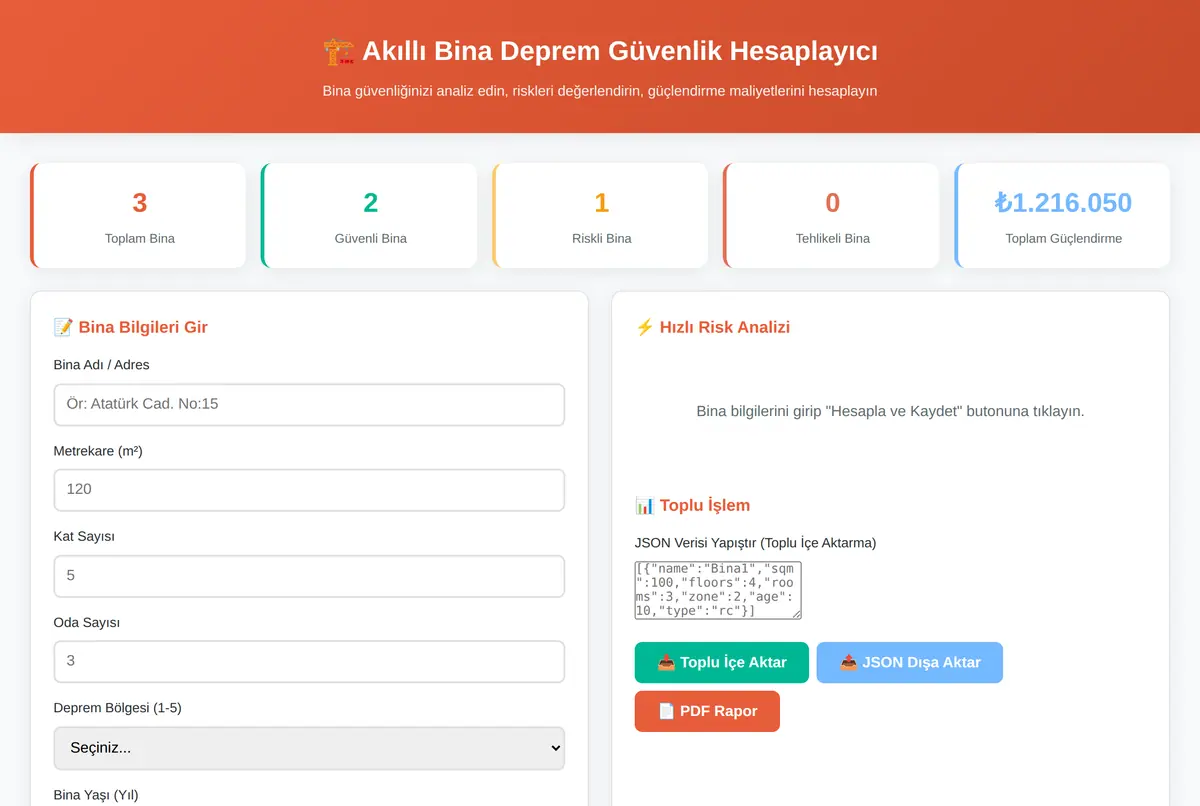Click the JSON Verisi Yapıştır (Toplu İçe Aktarma) label
The width and height of the screenshot is (1200, 806).
[755, 543]
